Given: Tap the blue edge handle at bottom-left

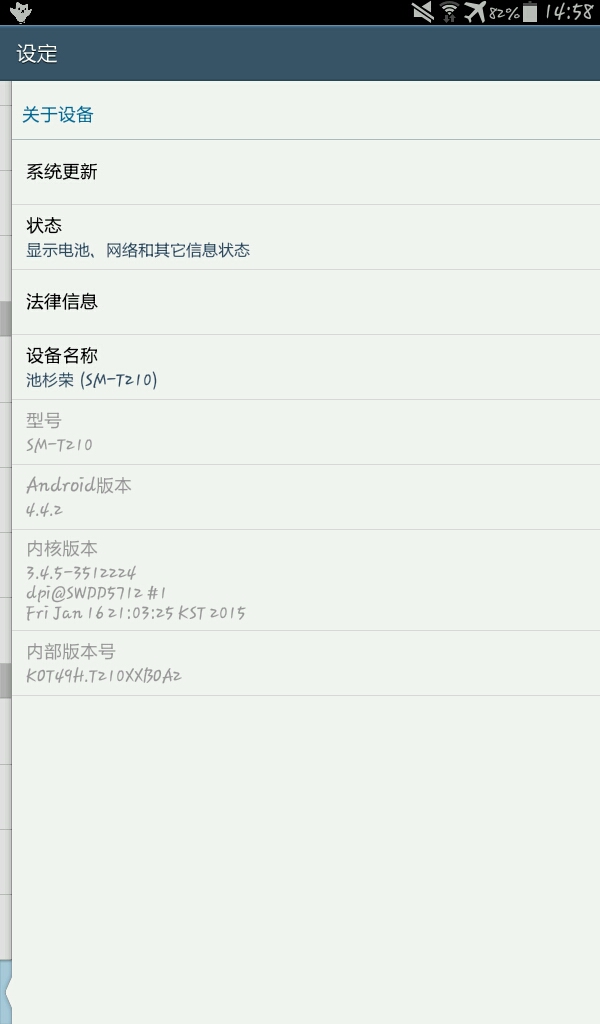Looking at the screenshot, I should [6, 993].
